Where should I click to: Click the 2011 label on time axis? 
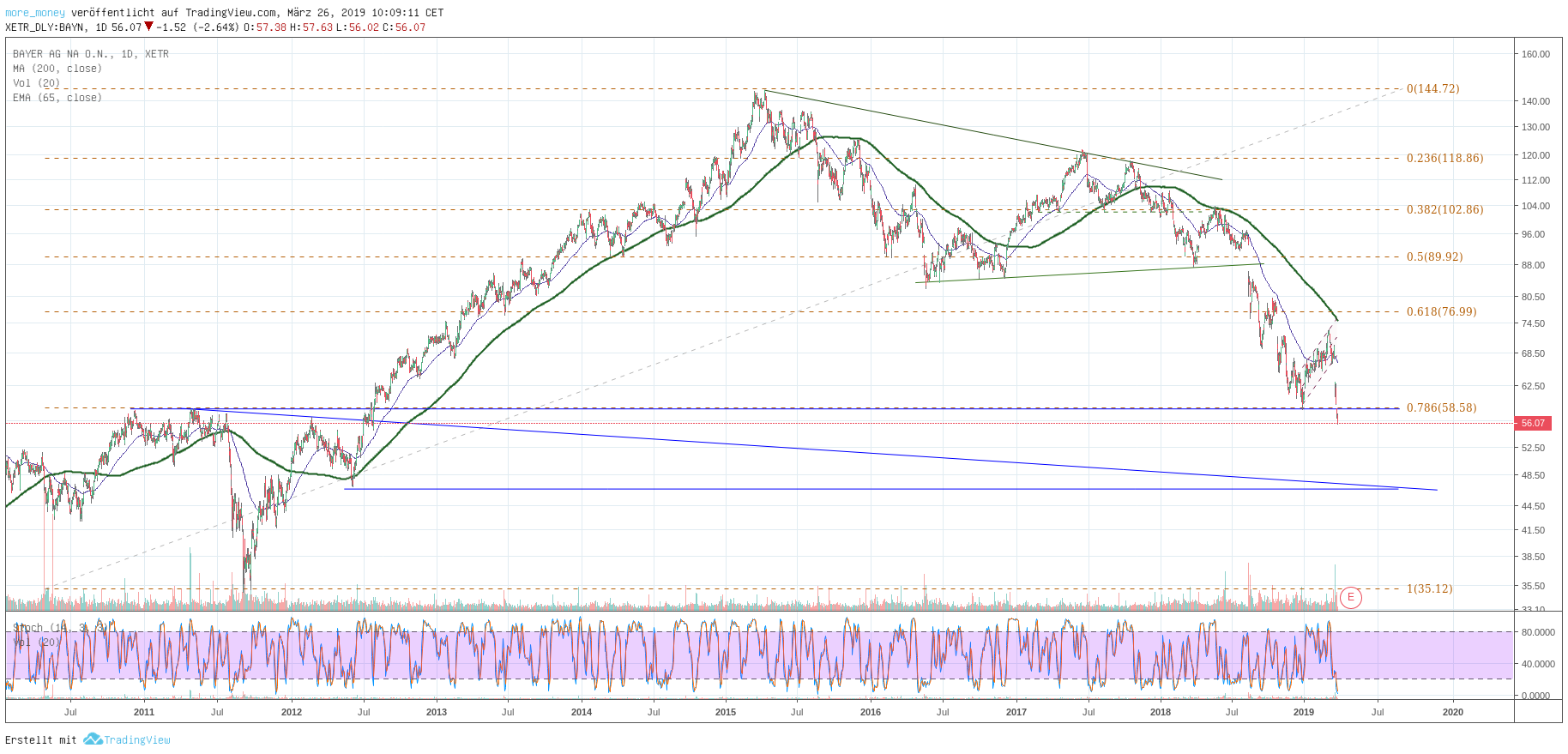tap(144, 712)
